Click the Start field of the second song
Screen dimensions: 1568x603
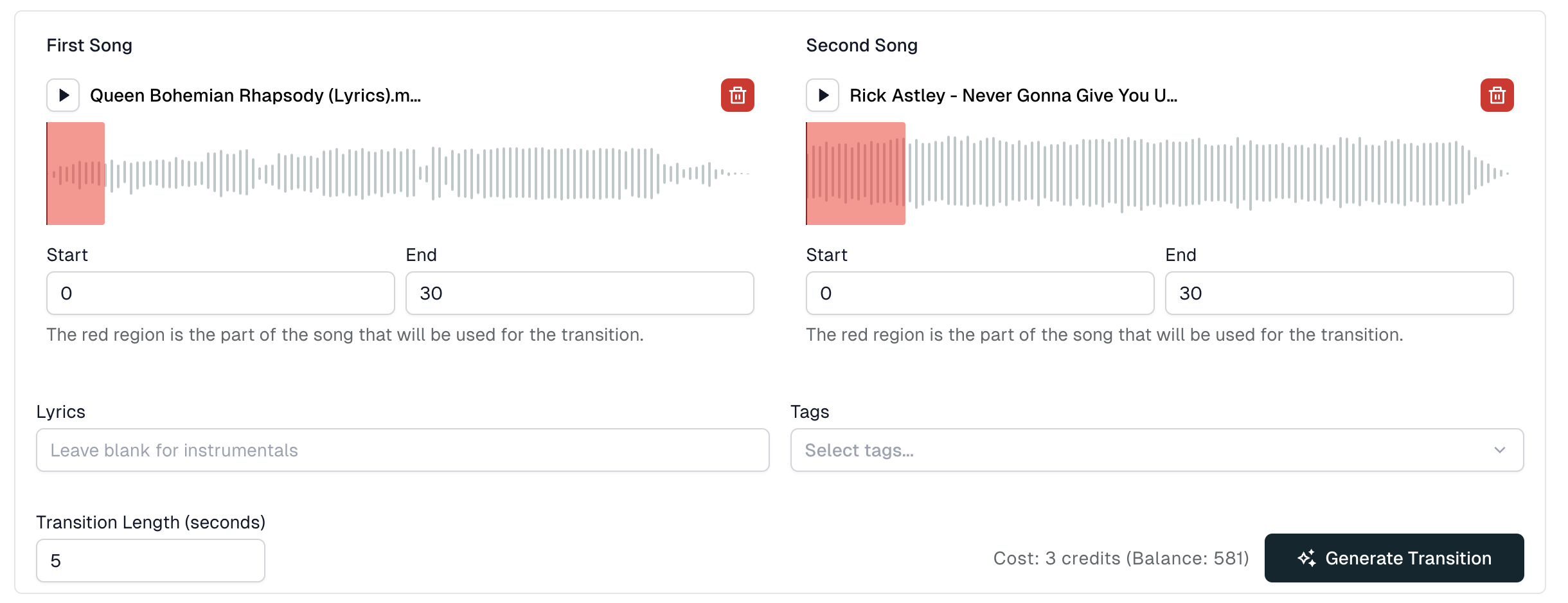(x=979, y=292)
